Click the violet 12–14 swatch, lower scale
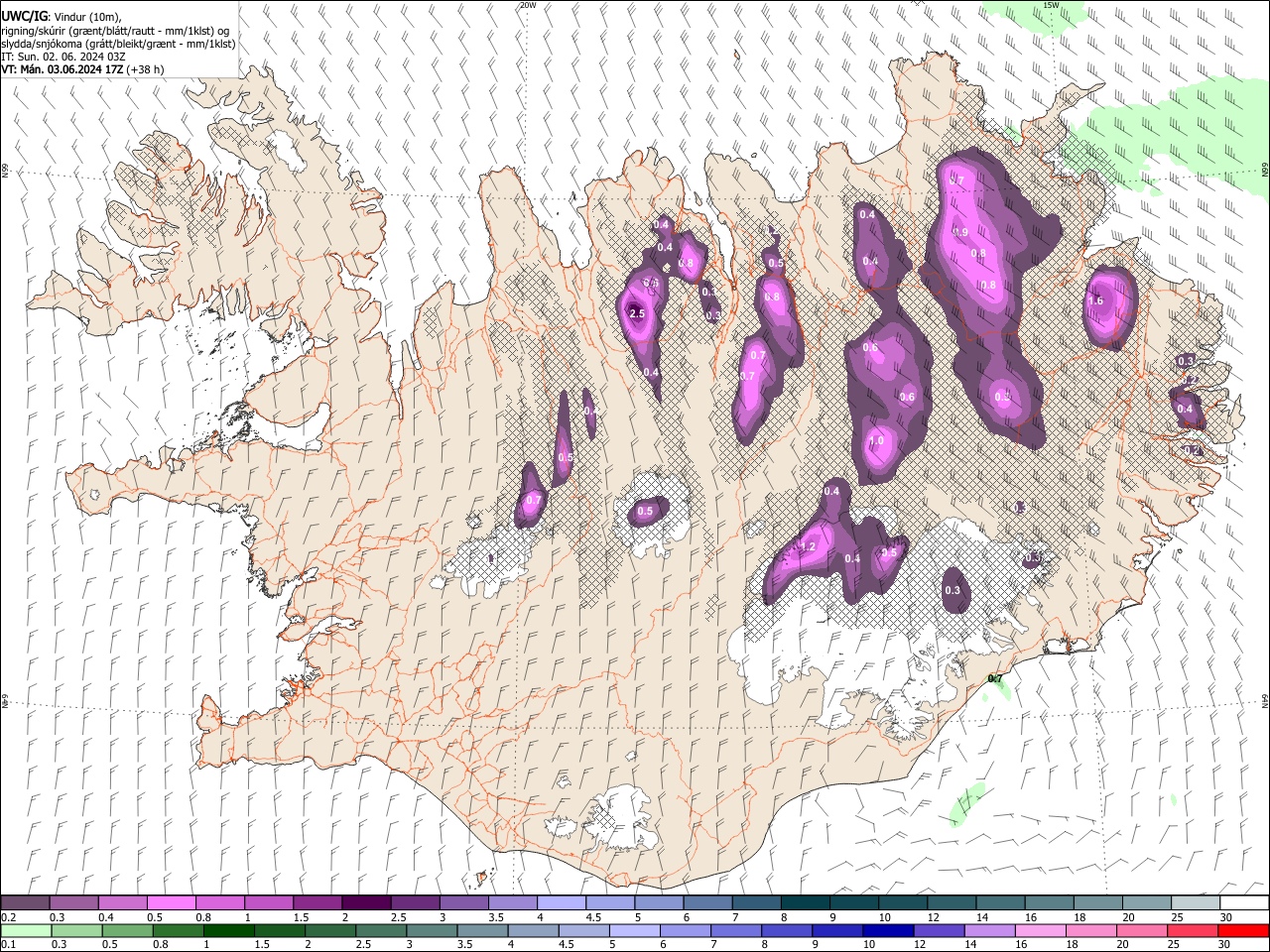 click(938, 930)
